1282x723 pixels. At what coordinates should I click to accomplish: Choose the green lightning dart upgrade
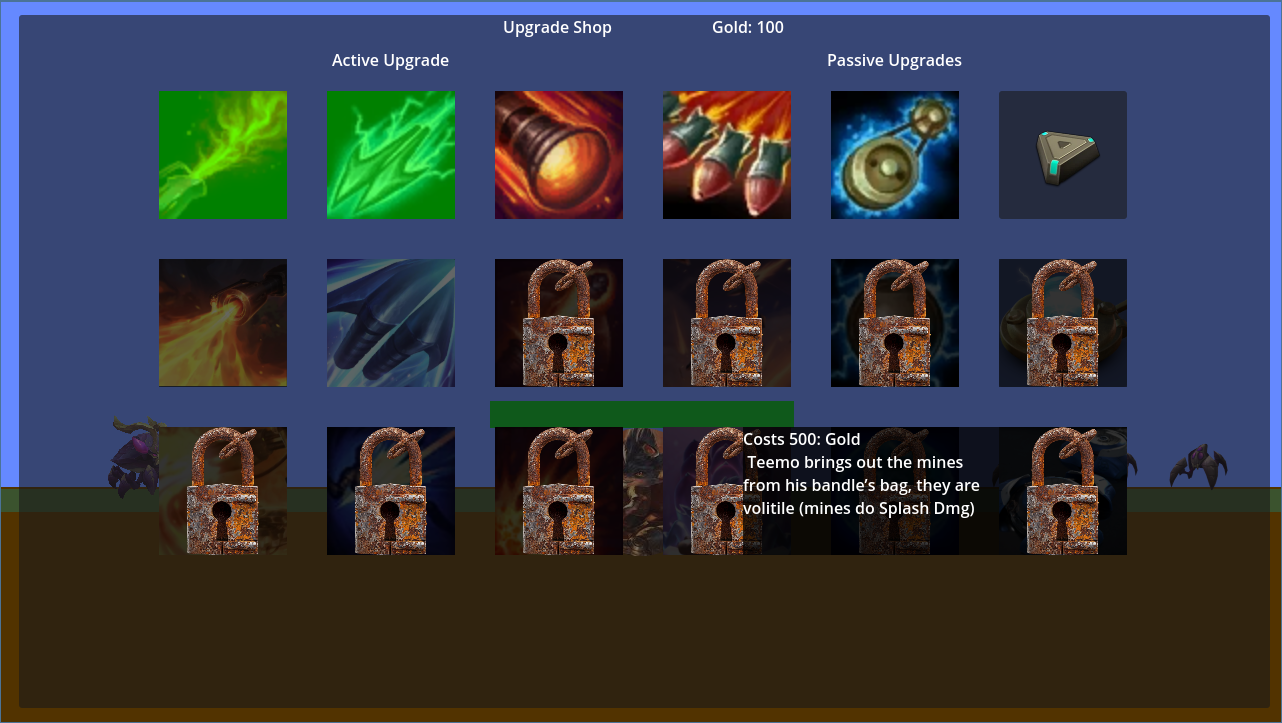click(x=391, y=155)
